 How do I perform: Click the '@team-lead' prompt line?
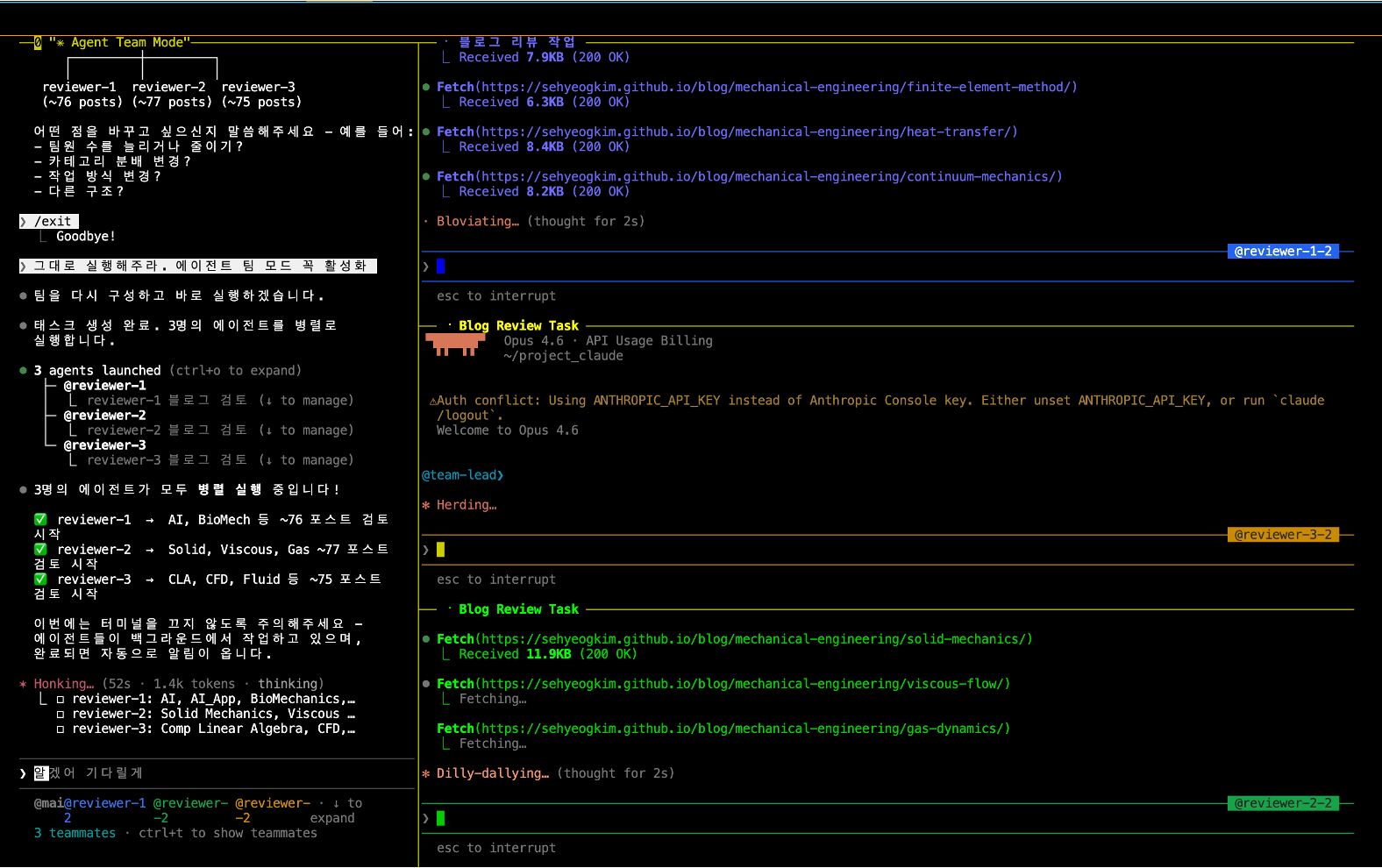463,475
